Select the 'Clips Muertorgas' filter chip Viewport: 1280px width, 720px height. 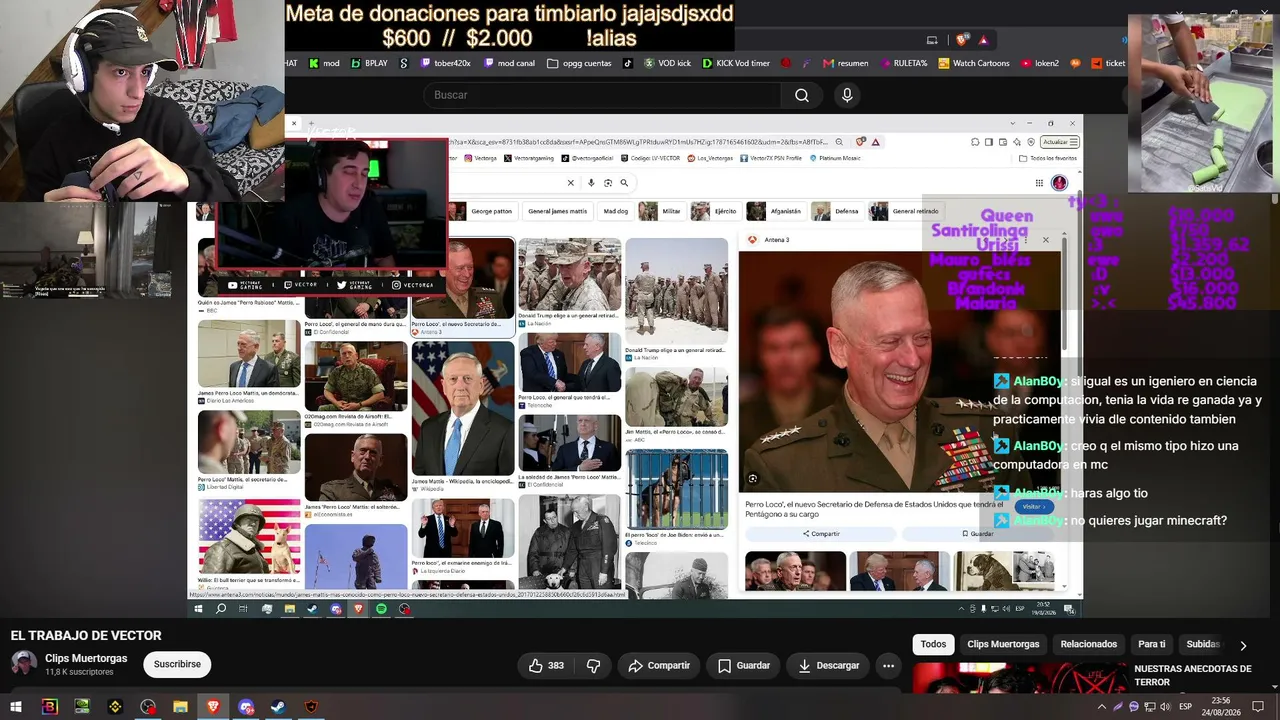[1003, 645]
